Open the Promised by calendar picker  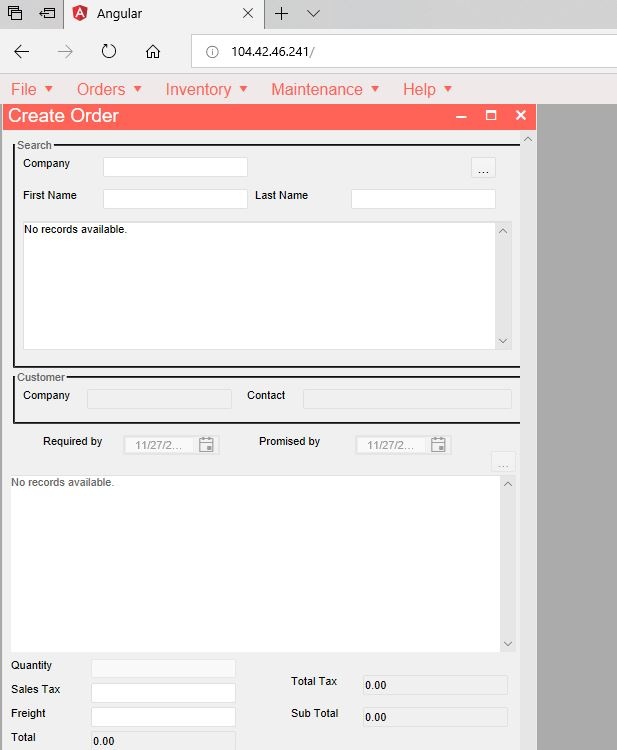coord(438,445)
